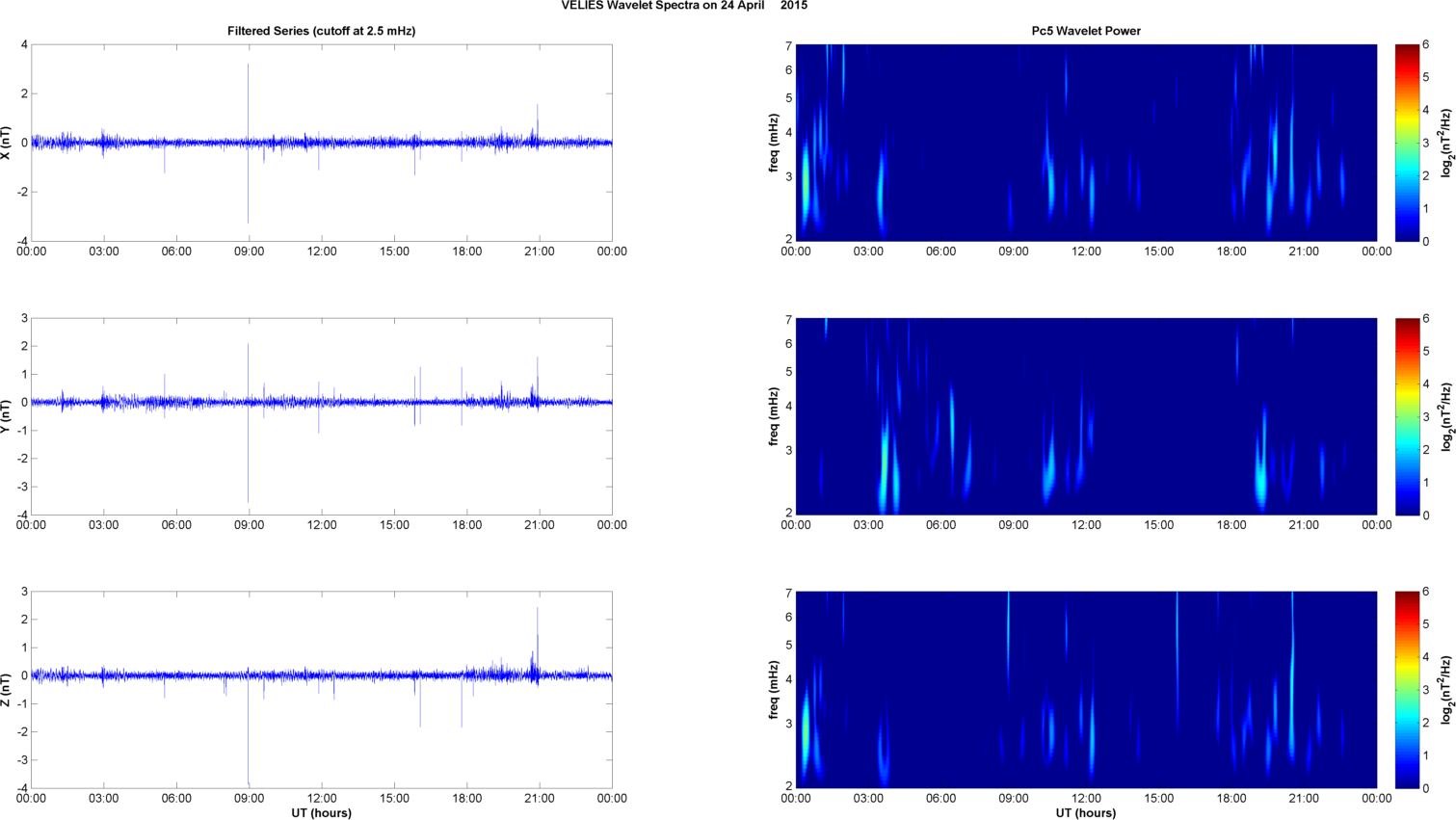Click the "X (nT)" axis label
The image size is (1456, 820).
click(7, 143)
